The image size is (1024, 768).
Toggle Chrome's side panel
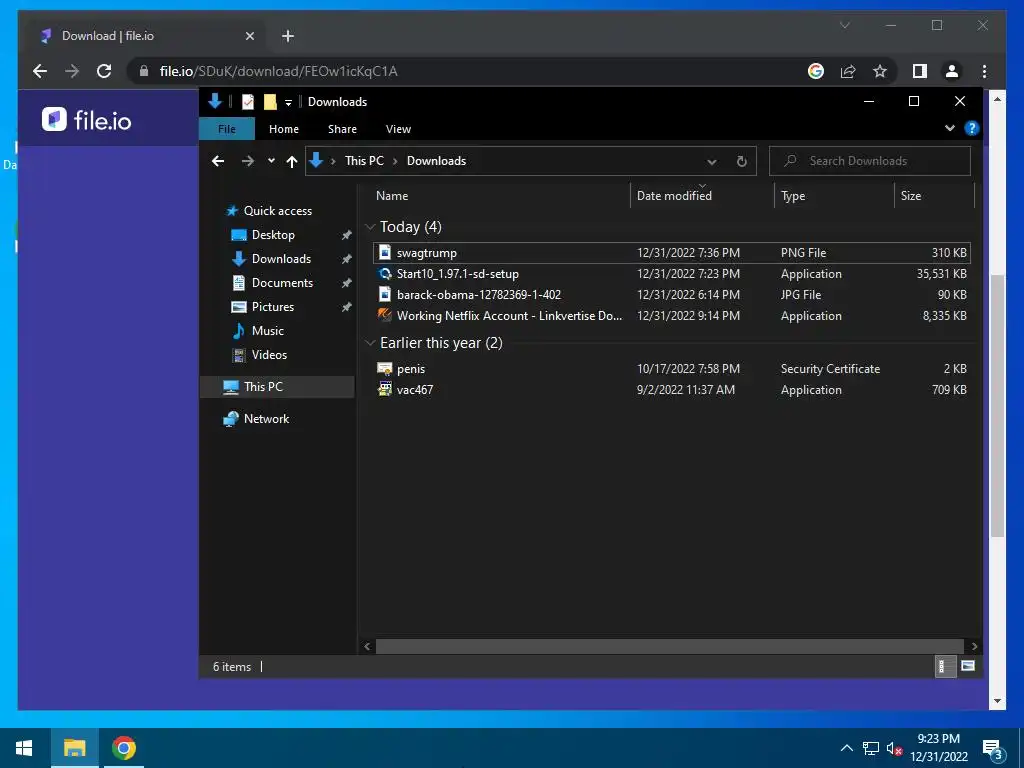(920, 71)
